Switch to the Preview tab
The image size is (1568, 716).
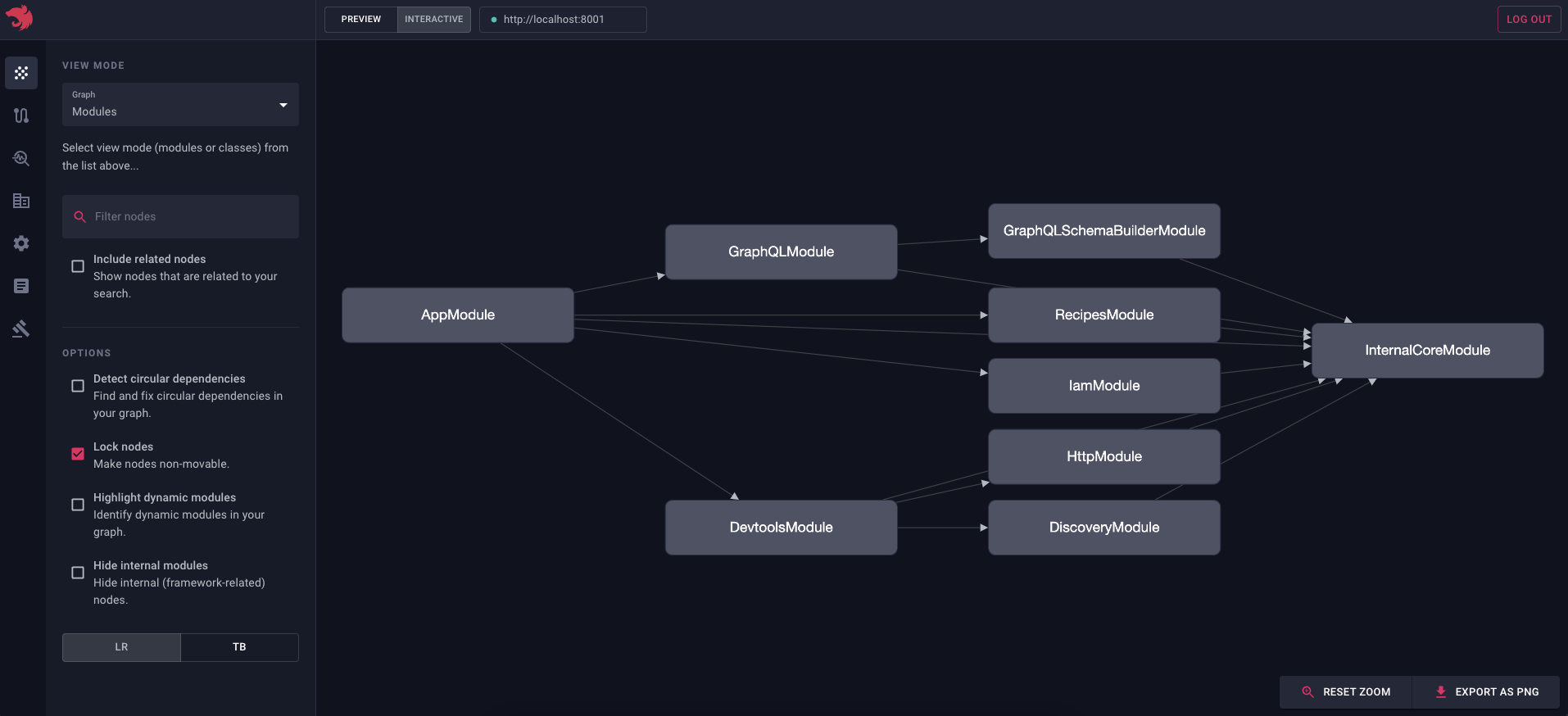point(361,20)
